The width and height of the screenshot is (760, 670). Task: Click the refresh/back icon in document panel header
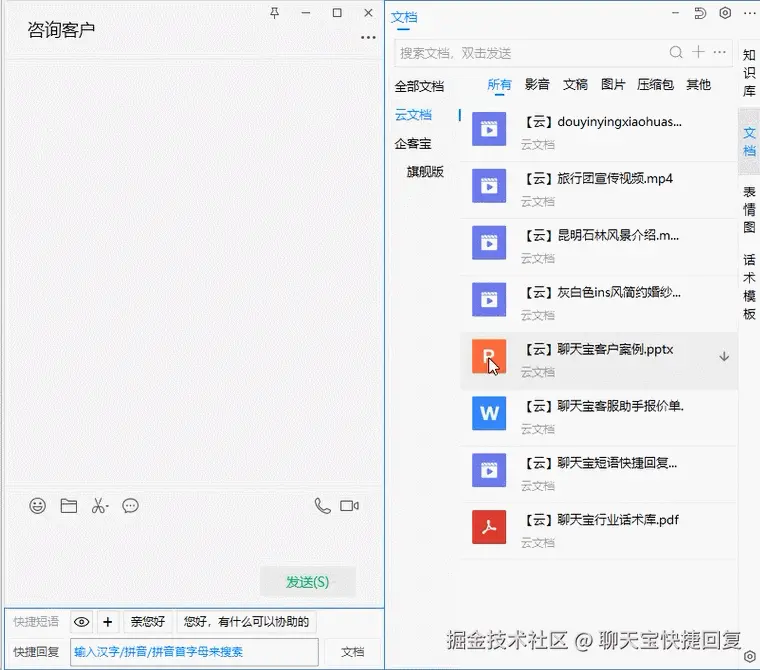point(700,13)
